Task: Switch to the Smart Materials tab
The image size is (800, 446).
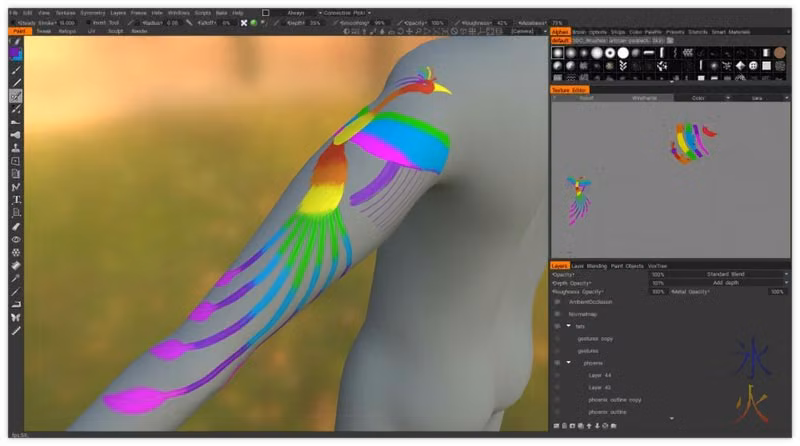Action: (x=731, y=32)
